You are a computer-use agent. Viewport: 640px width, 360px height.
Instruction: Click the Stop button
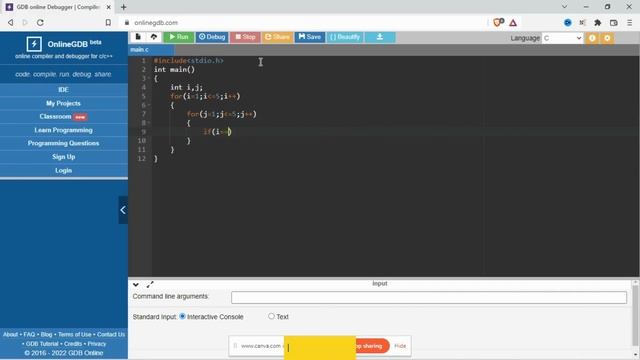tap(245, 37)
